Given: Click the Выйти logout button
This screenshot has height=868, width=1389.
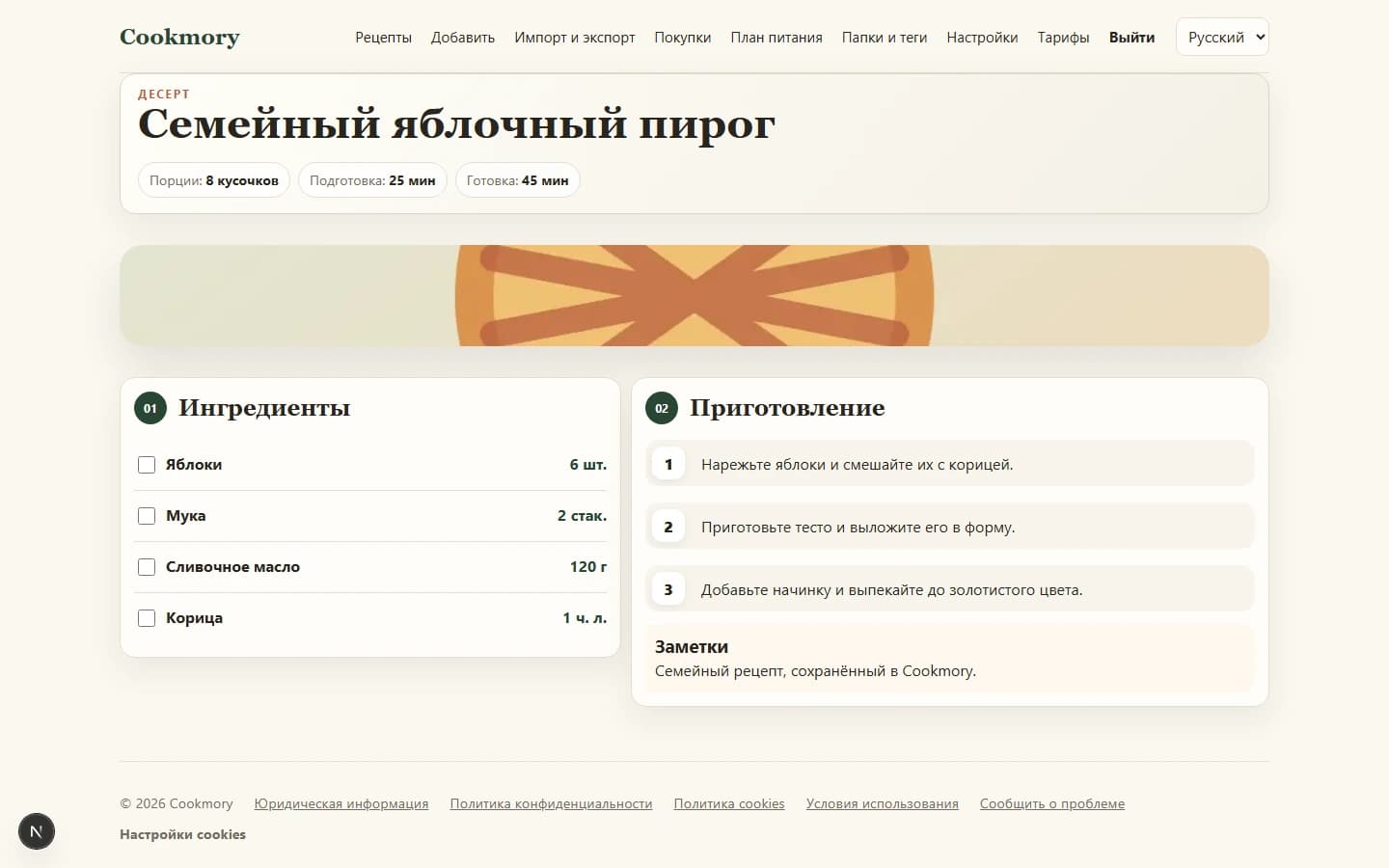Looking at the screenshot, I should point(1132,38).
